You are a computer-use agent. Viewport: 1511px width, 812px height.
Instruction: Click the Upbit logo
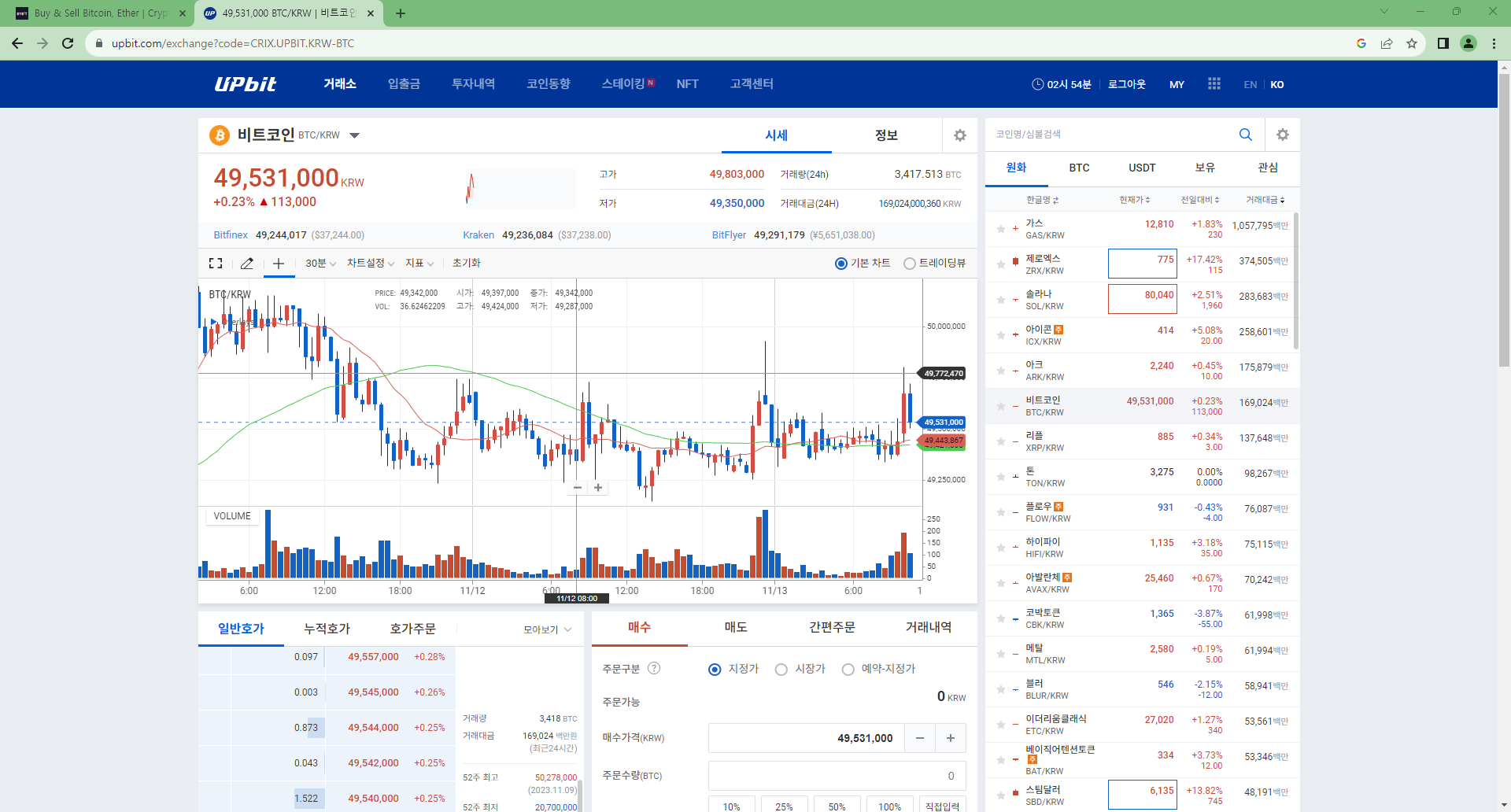pos(244,83)
